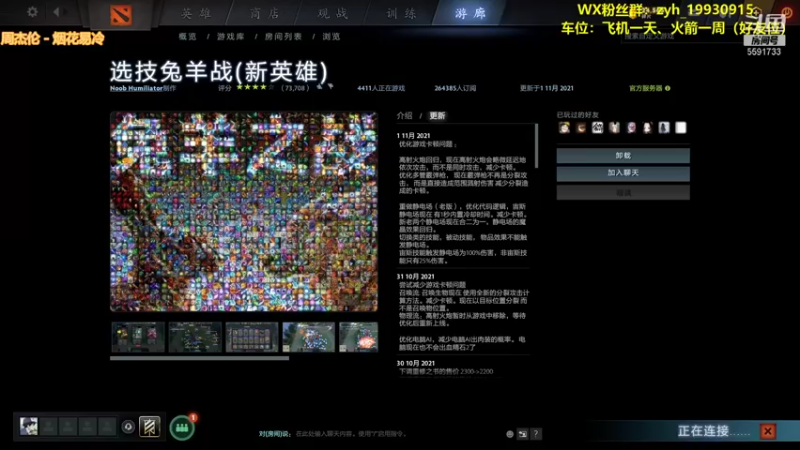Cancel 正在连接 with the red X
The width and height of the screenshot is (800, 450).
click(768, 432)
